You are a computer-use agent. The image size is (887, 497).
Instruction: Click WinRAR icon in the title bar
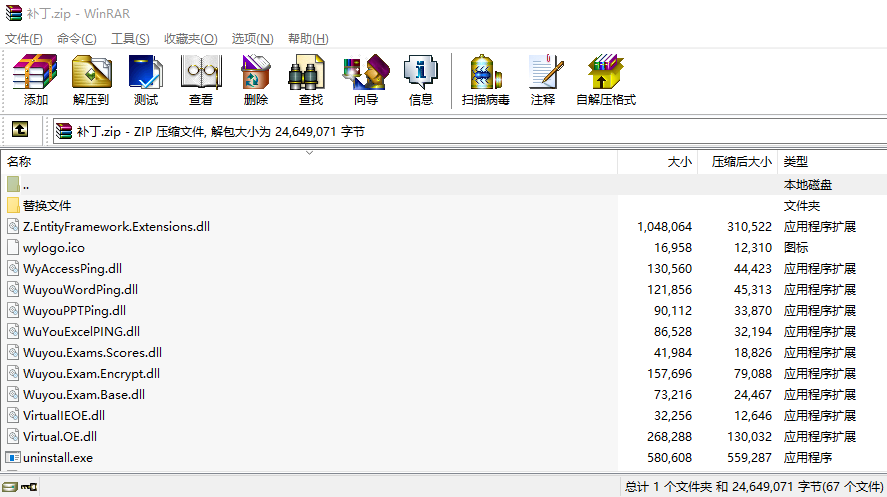pyautogui.click(x=14, y=13)
